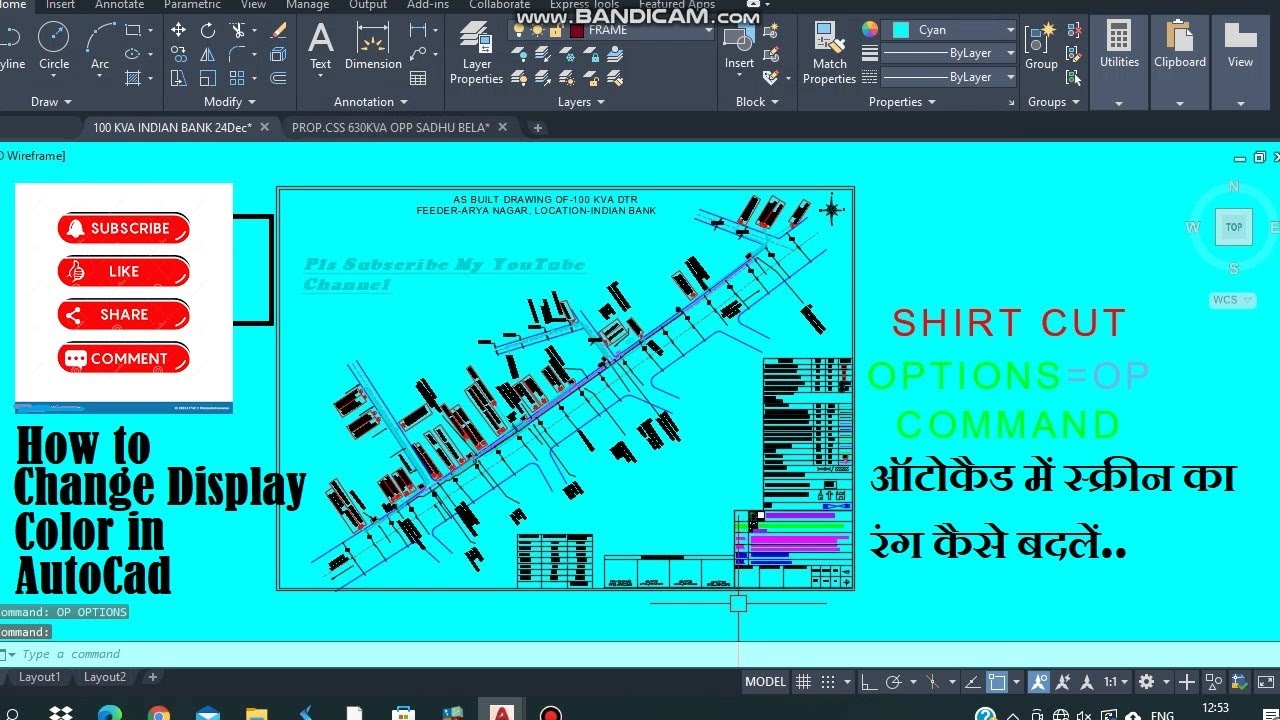Open the WCS coordinate system dropdown
This screenshot has height=720, width=1280.
click(x=1232, y=300)
